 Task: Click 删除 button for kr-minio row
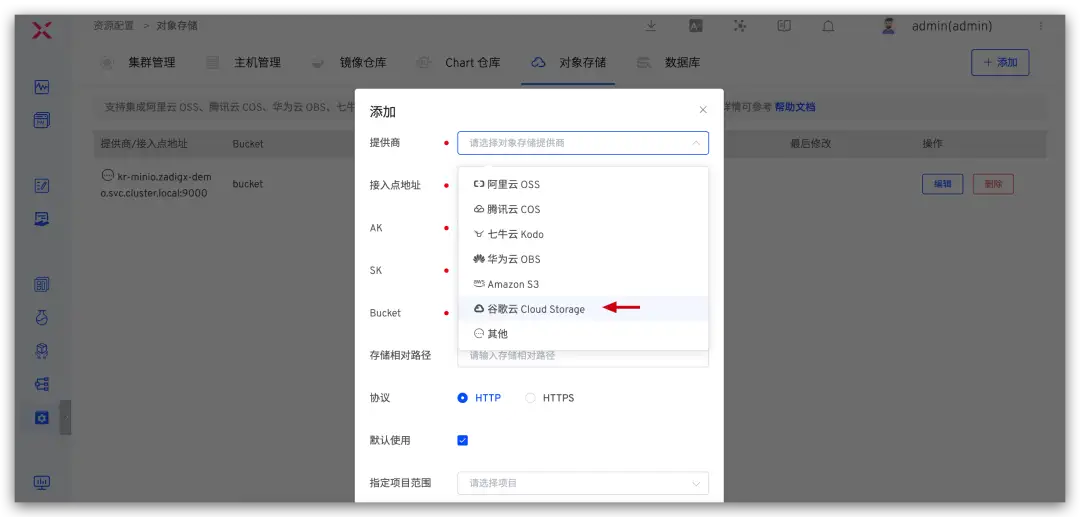click(x=993, y=184)
